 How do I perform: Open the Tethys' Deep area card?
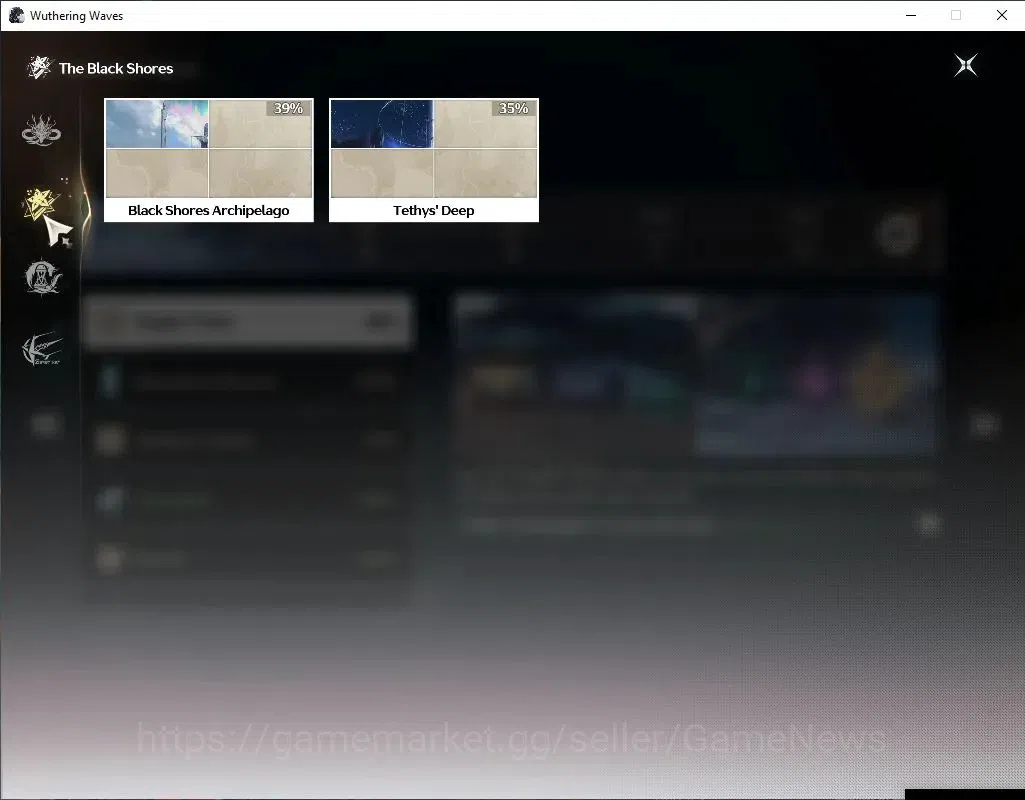(x=434, y=160)
